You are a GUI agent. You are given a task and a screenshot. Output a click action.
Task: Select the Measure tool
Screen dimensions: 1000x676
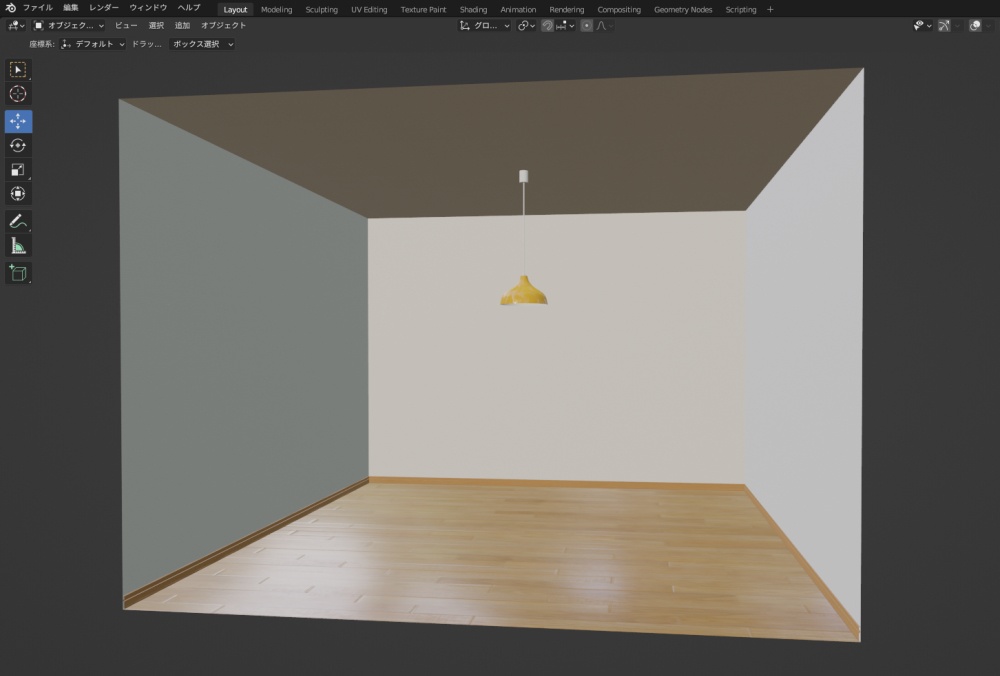coord(18,245)
